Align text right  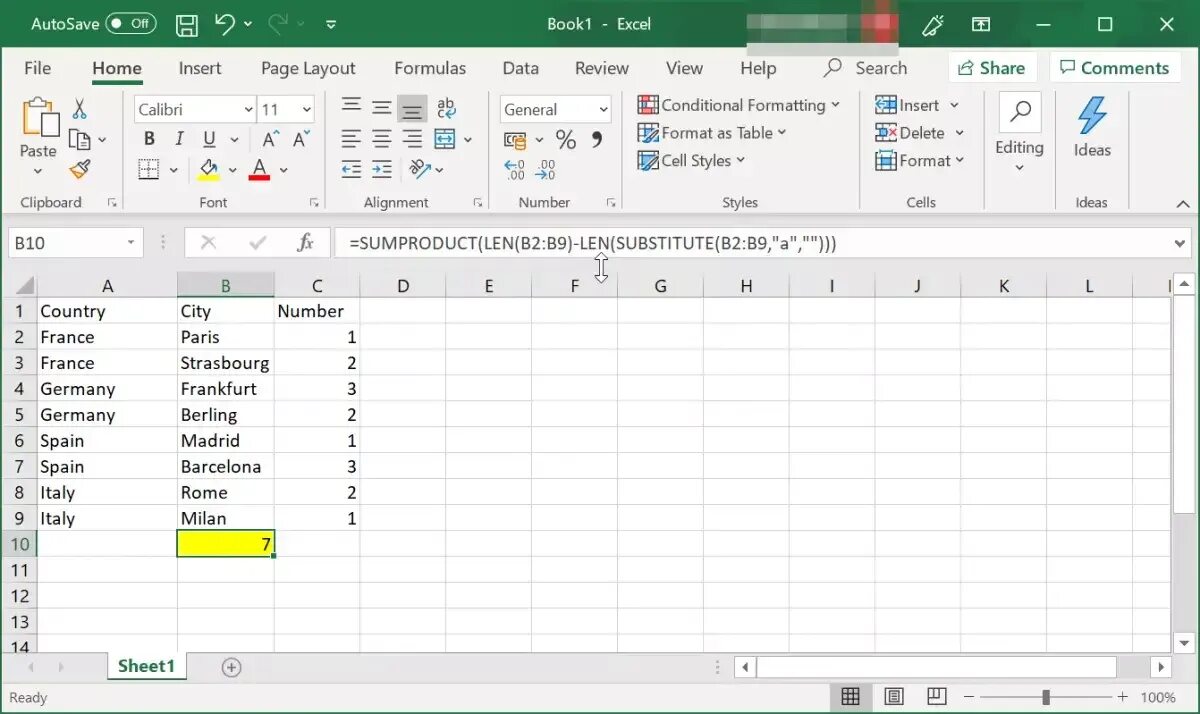pos(412,139)
